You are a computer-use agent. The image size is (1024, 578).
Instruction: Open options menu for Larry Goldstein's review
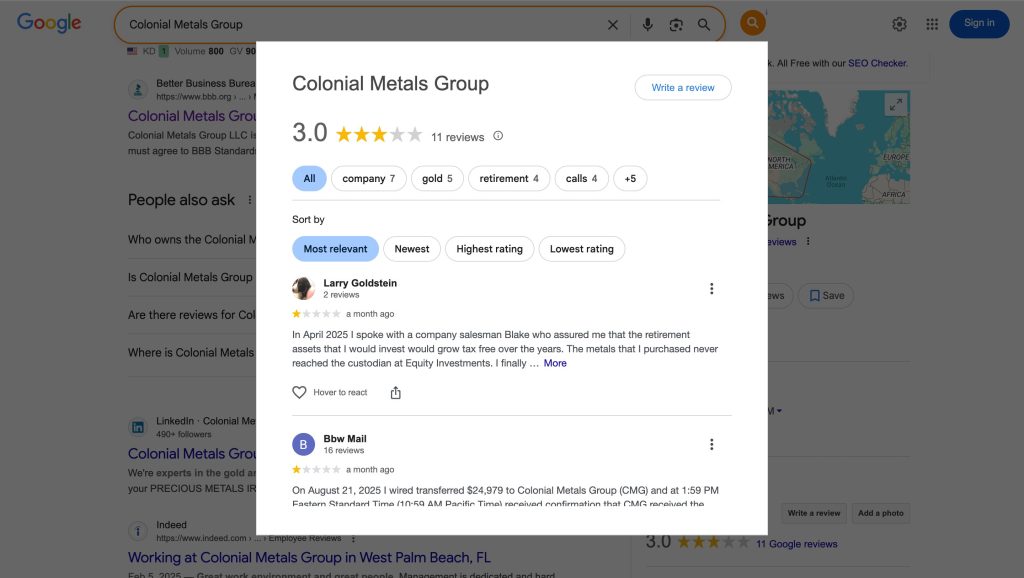pyautogui.click(x=711, y=289)
